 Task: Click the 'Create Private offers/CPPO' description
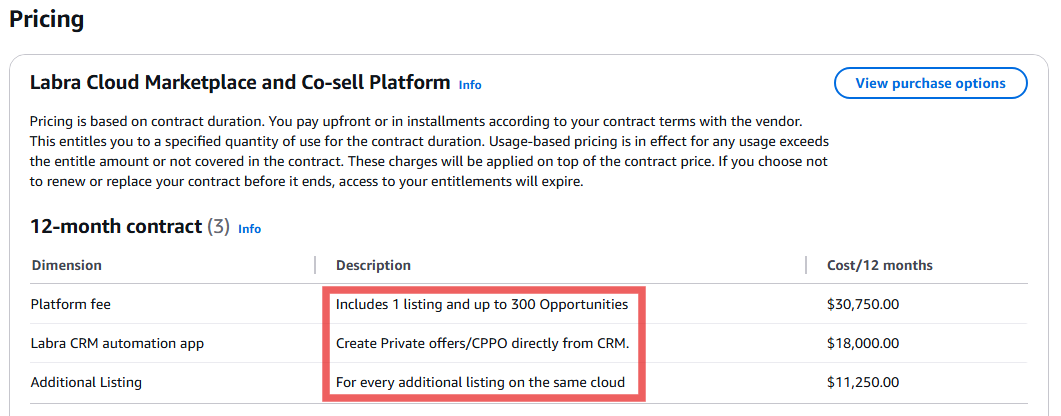pos(482,344)
